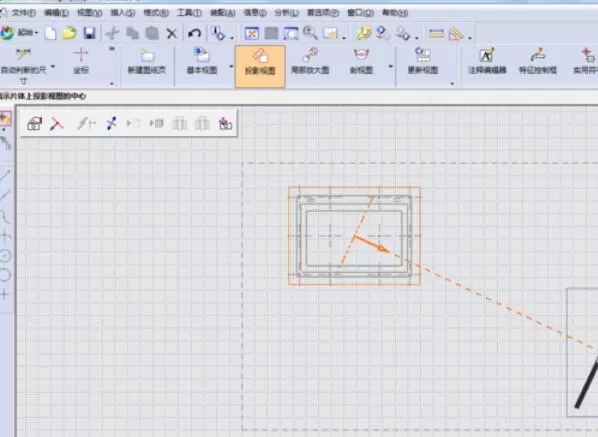Expand the » overflow chevron beside 坐标

(112, 49)
